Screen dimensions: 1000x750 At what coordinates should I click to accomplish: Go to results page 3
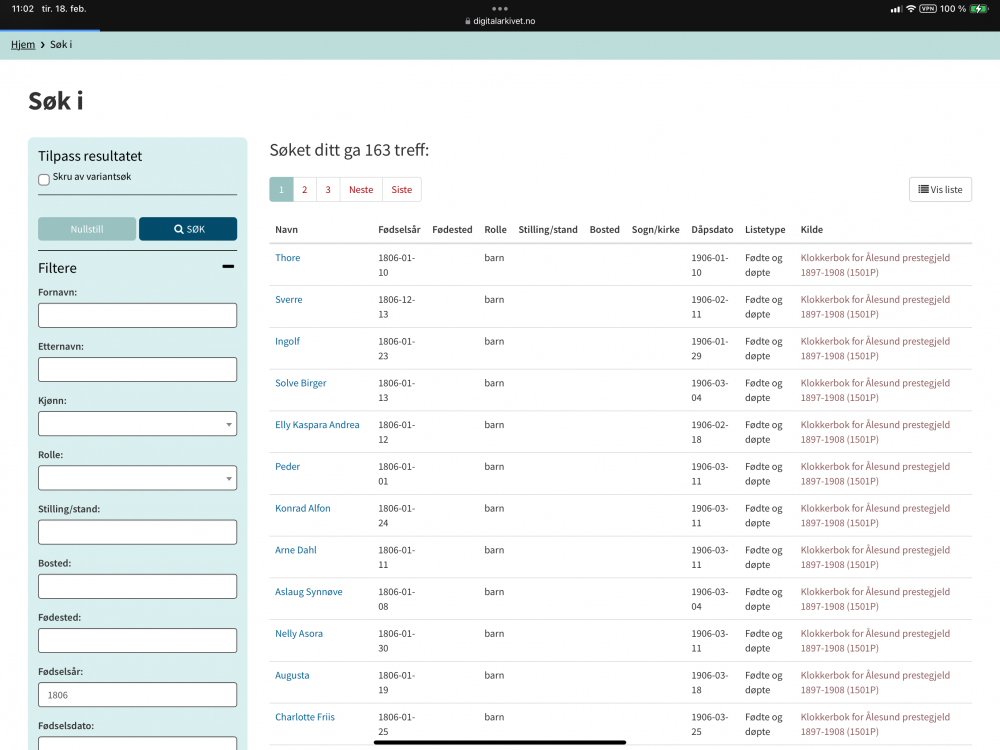328,190
